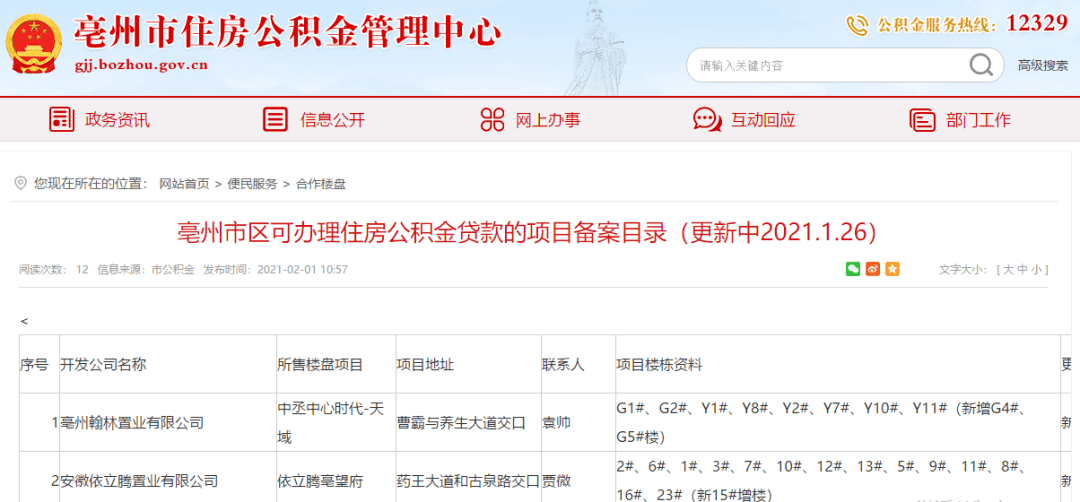
Task: Click 阅读次数: 12 text
Action: pos(54,269)
